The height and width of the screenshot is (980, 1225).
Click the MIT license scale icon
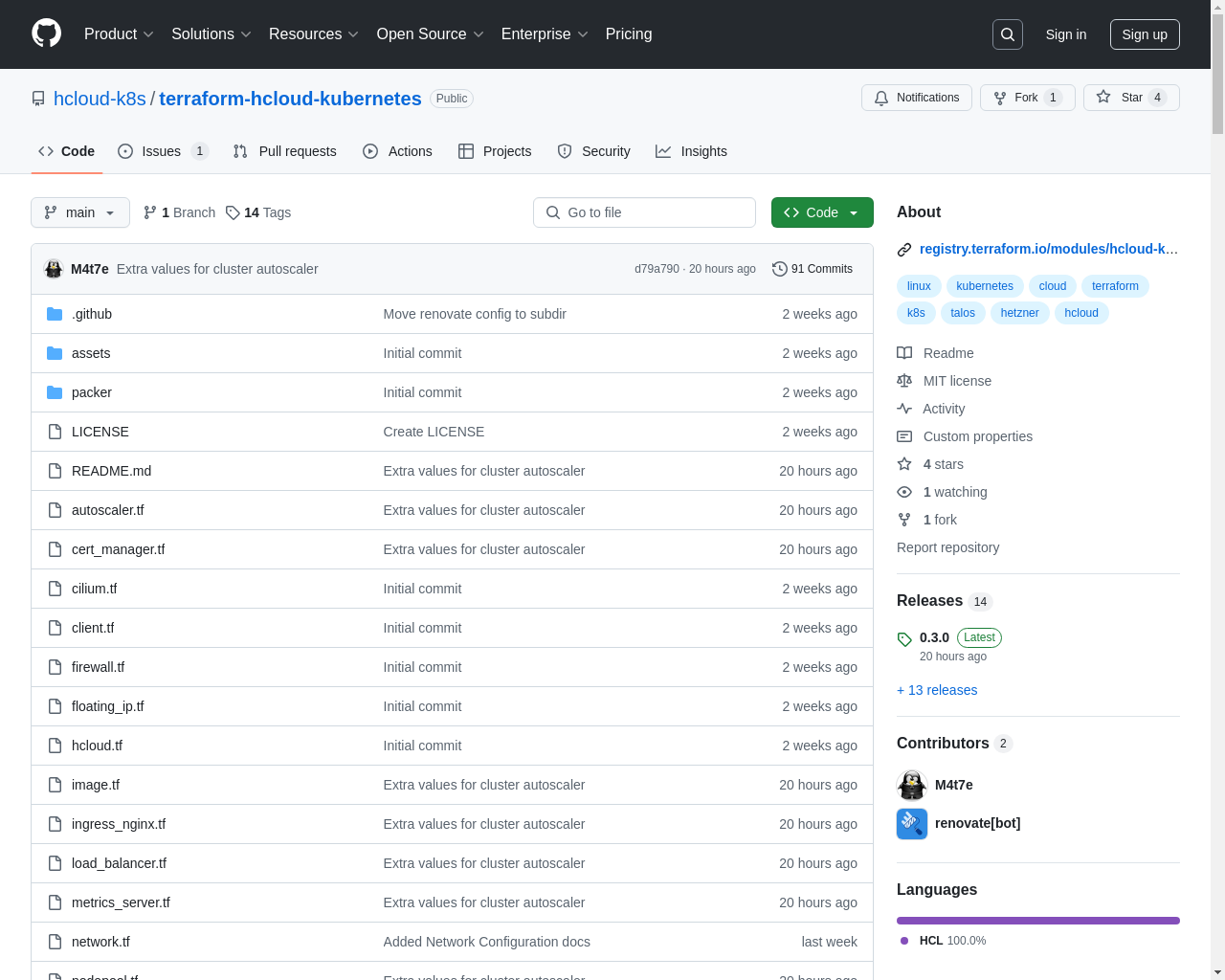pos(904,381)
